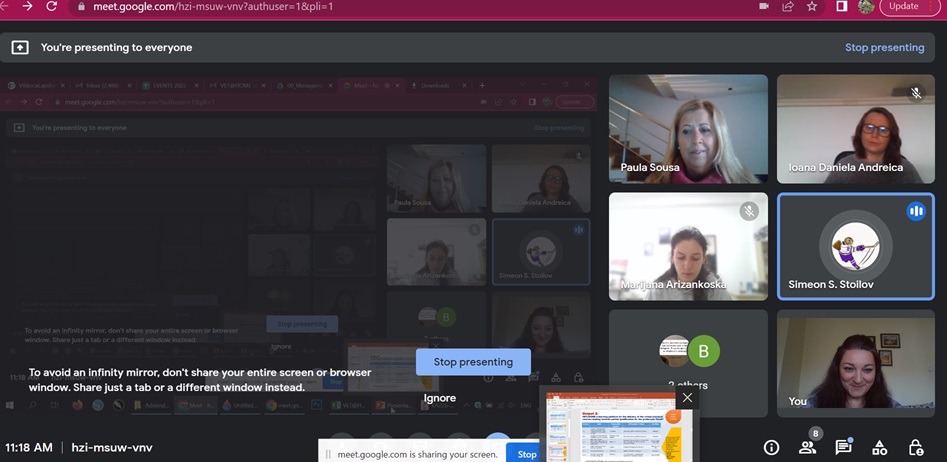Click Stop presenting in top banner
This screenshot has width=947, height=462.
[x=884, y=47]
